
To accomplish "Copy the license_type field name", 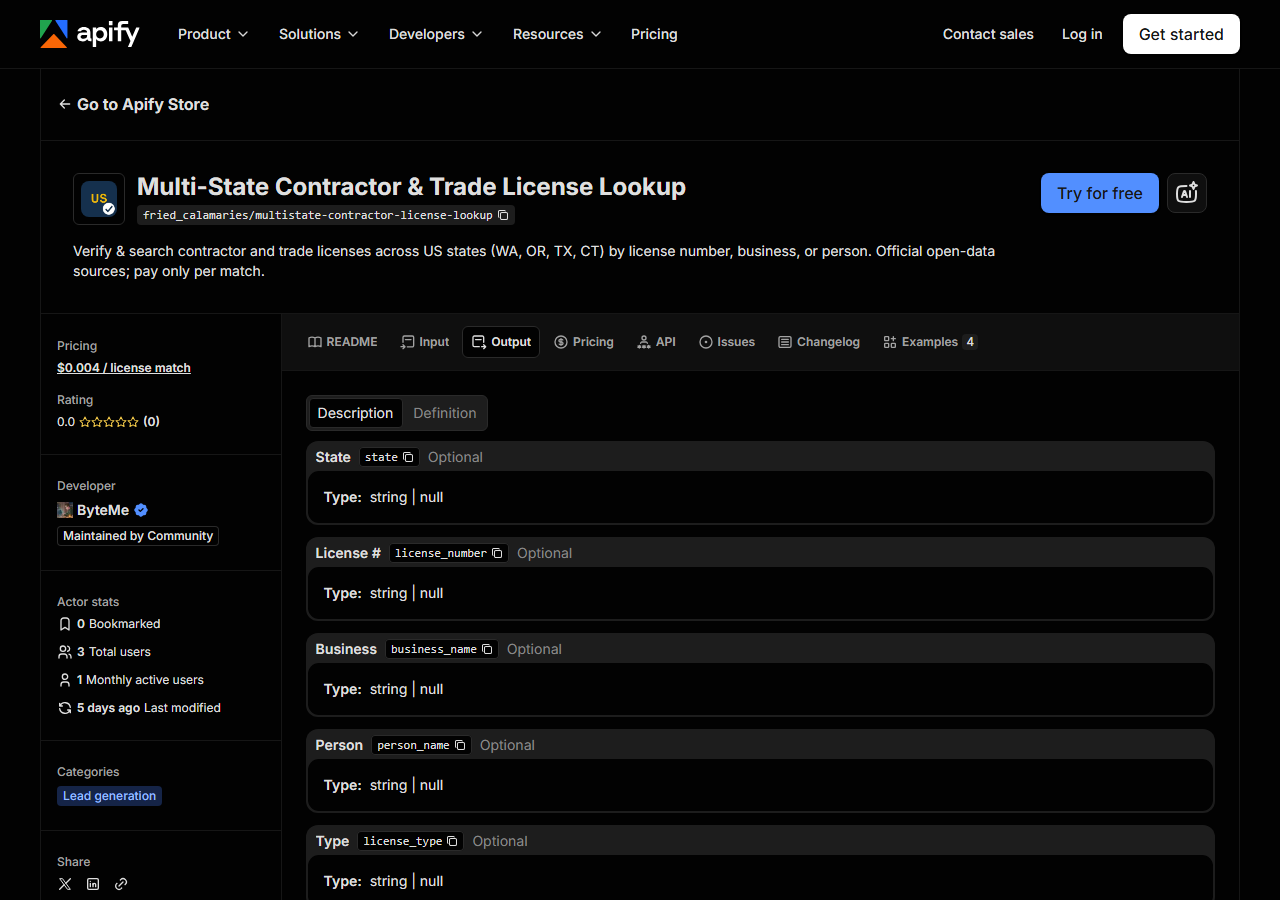I will coord(452,841).
